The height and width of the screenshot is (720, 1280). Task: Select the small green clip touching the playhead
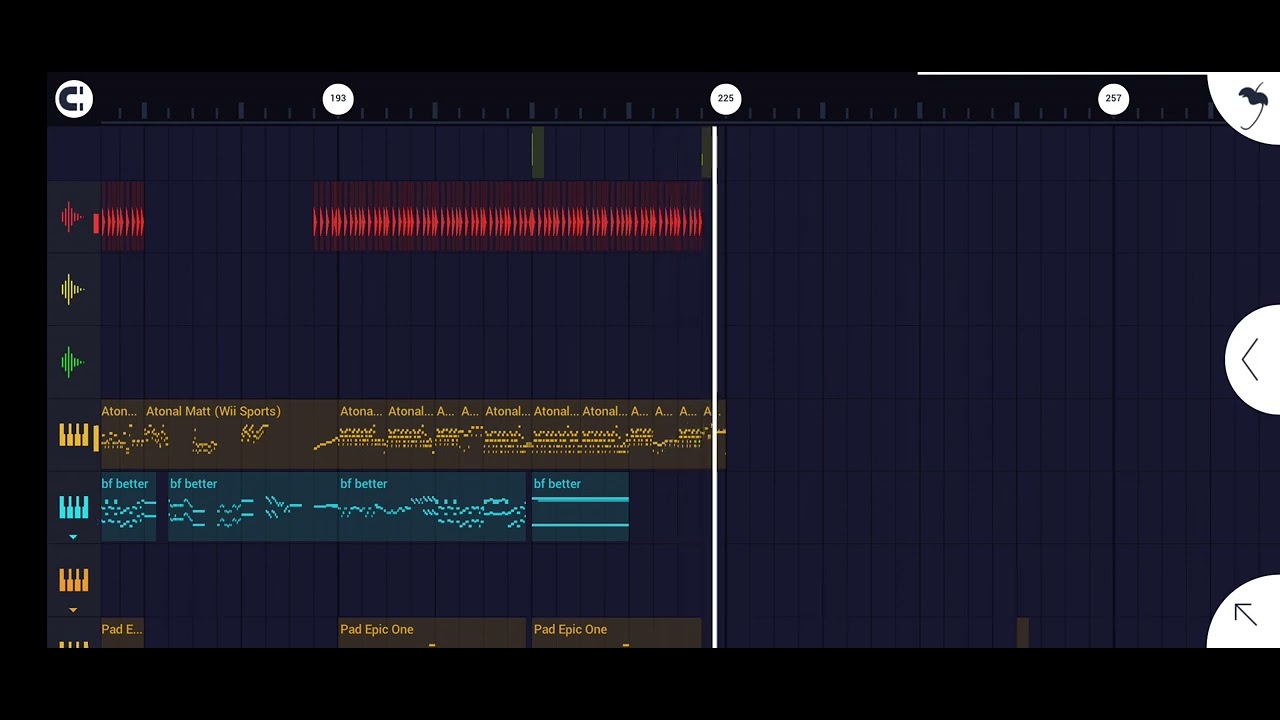706,152
